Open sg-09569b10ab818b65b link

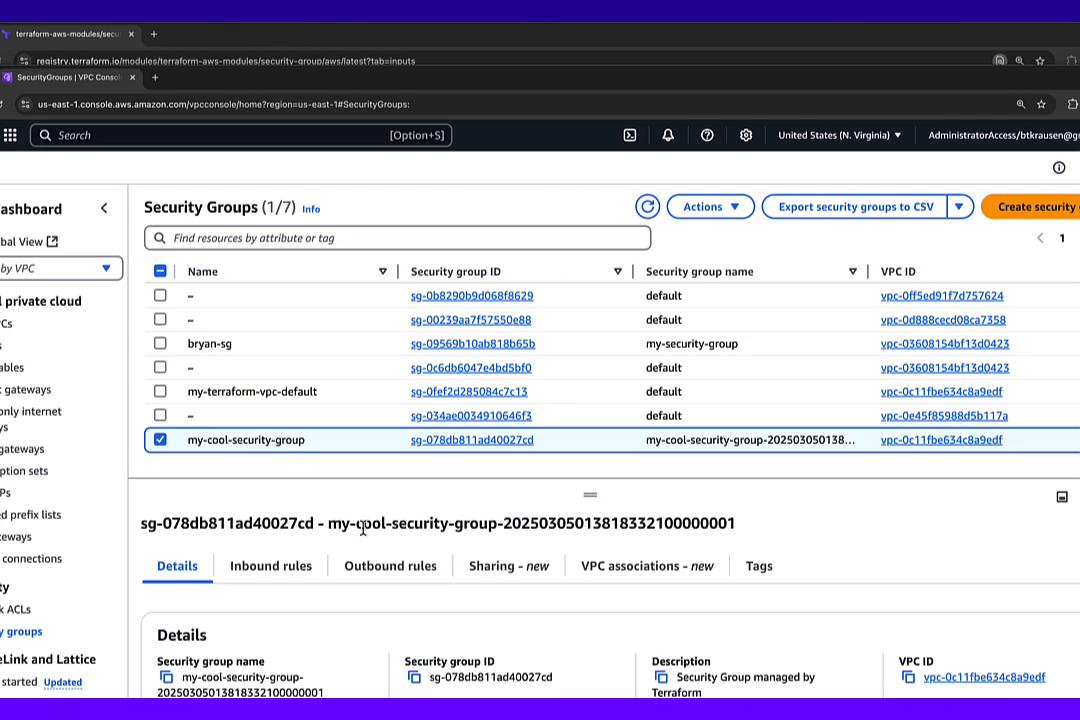tap(472, 343)
